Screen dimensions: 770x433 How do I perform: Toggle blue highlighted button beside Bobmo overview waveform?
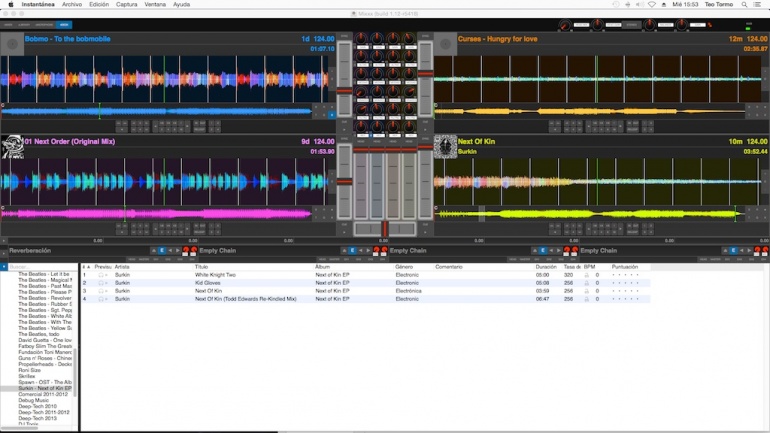pyautogui.click(x=332, y=115)
